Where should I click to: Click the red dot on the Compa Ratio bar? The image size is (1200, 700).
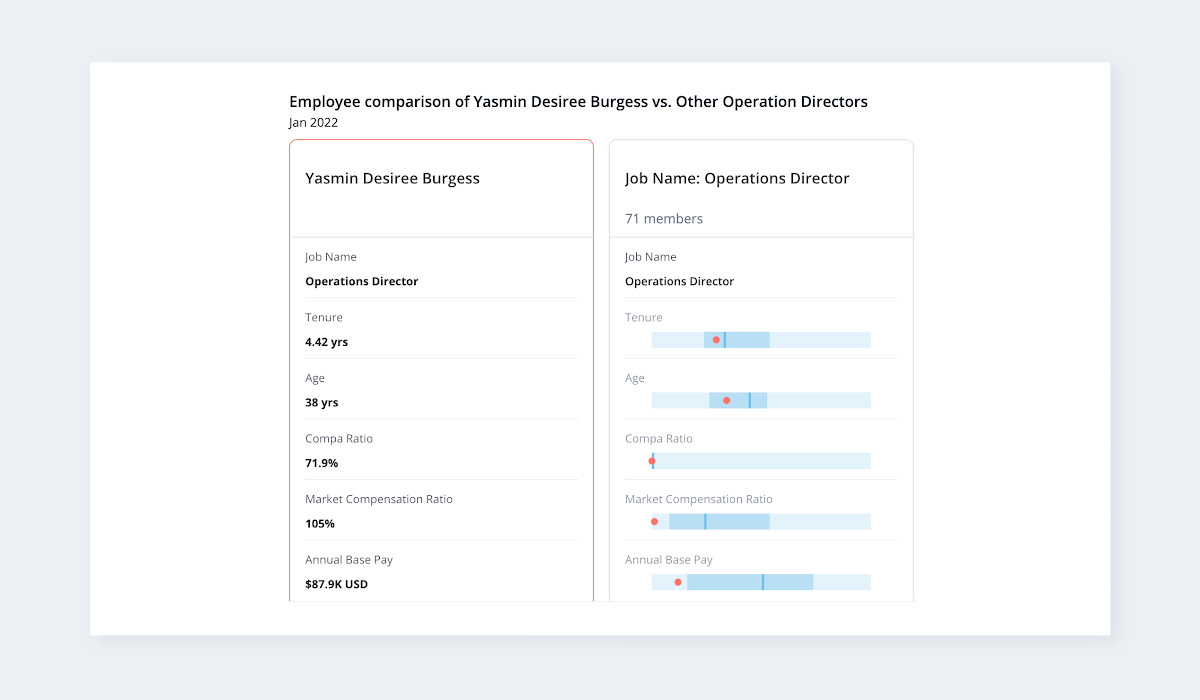[652, 461]
